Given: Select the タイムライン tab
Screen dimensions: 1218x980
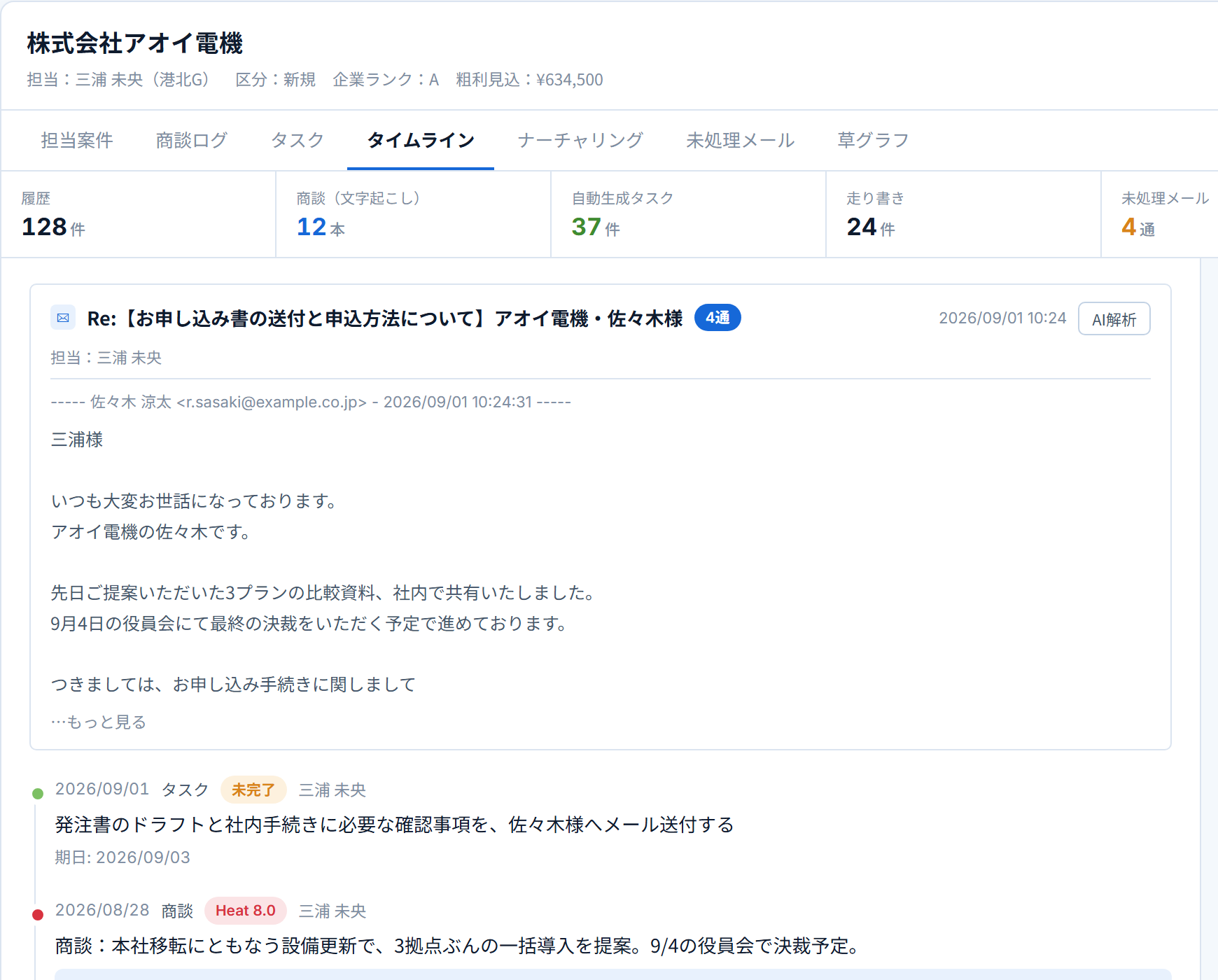Looking at the screenshot, I should click(421, 141).
